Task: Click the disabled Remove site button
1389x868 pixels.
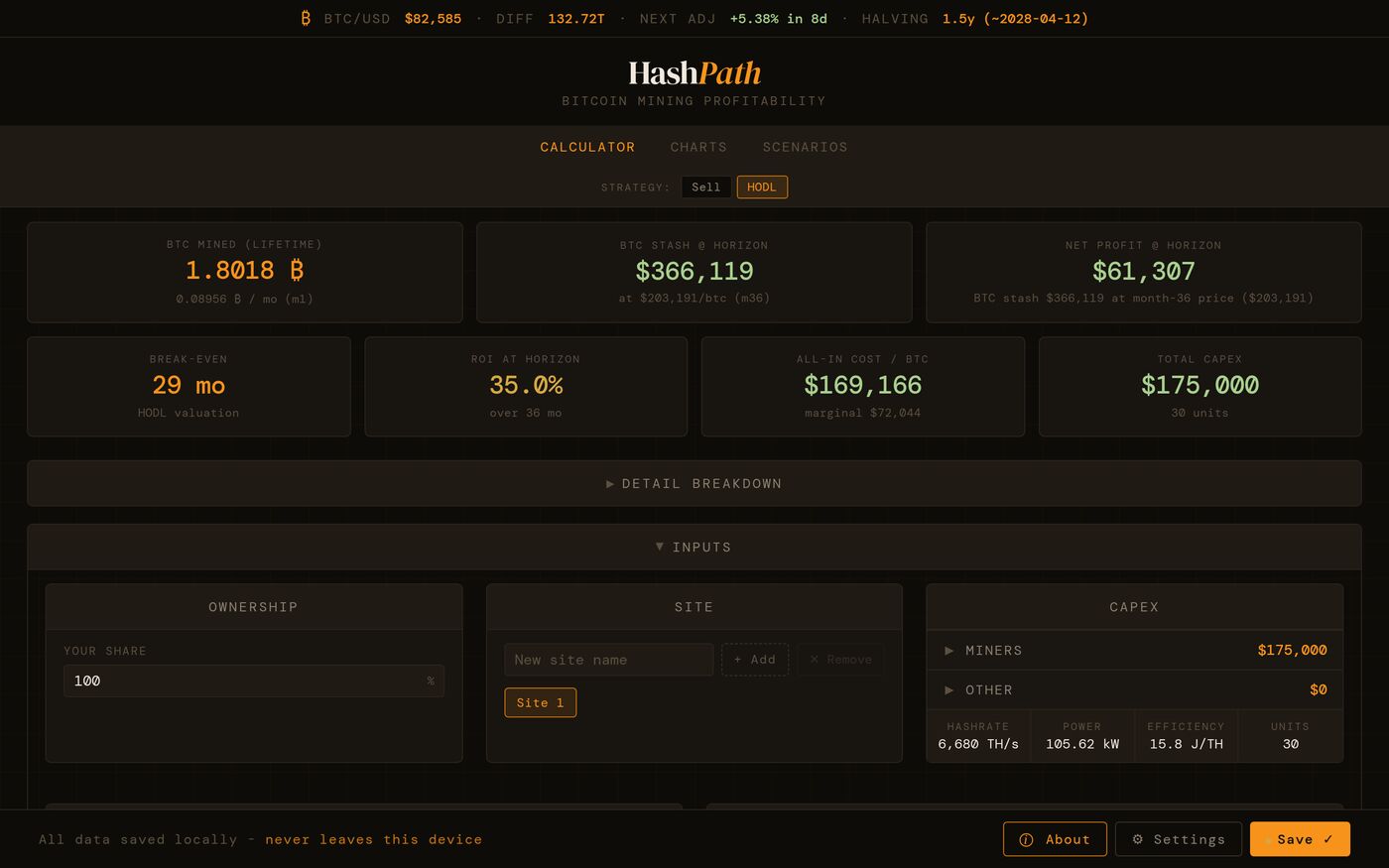Action: coord(840,660)
